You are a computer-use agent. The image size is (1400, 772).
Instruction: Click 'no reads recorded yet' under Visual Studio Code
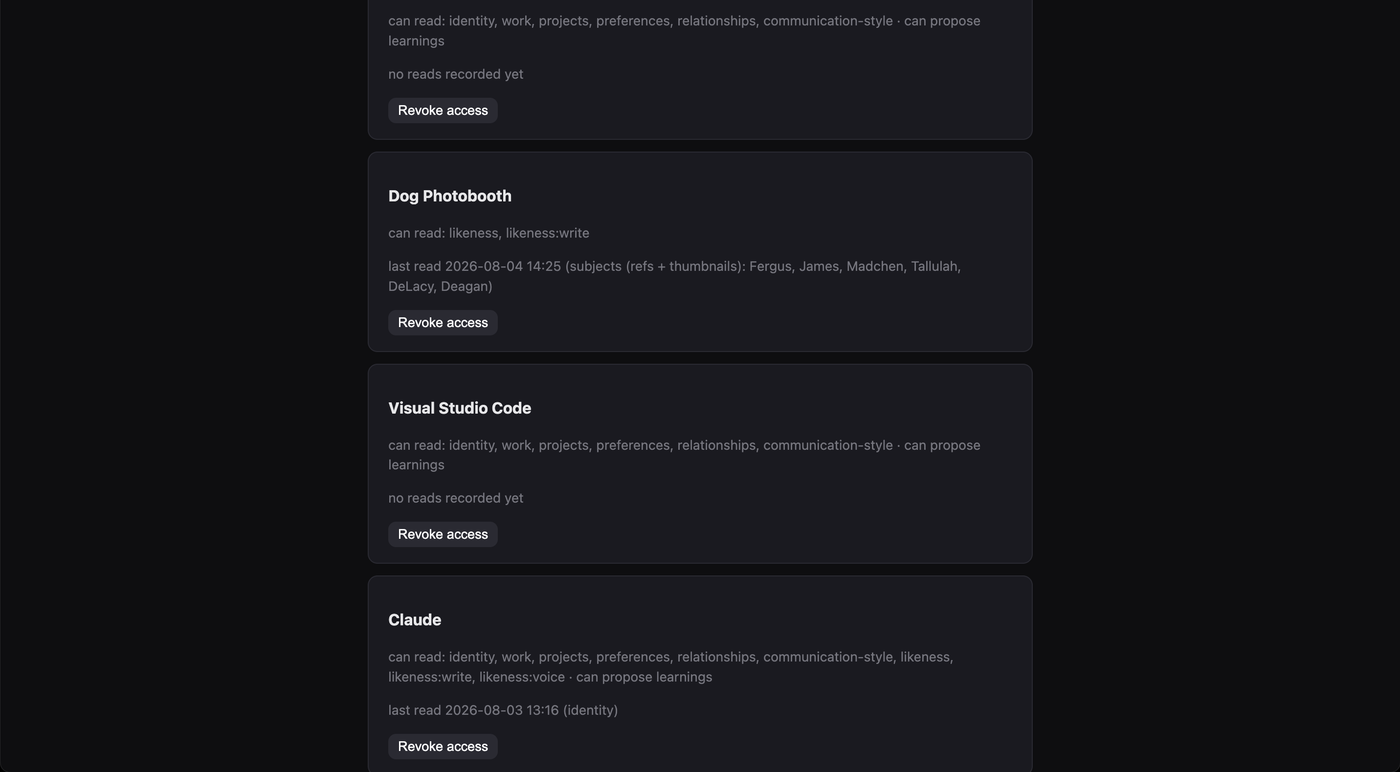[456, 498]
